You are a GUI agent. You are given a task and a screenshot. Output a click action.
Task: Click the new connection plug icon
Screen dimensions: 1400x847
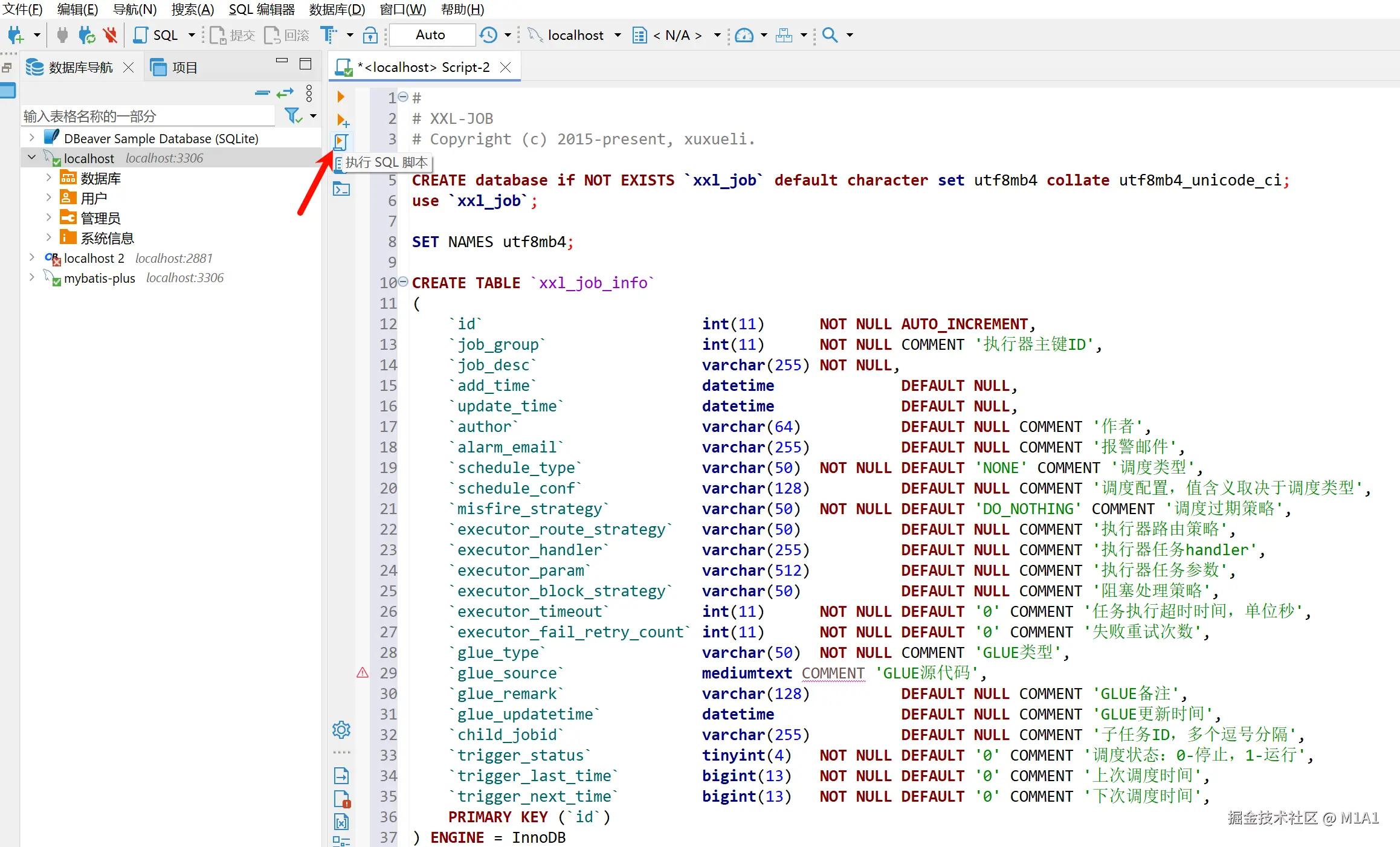[16, 35]
